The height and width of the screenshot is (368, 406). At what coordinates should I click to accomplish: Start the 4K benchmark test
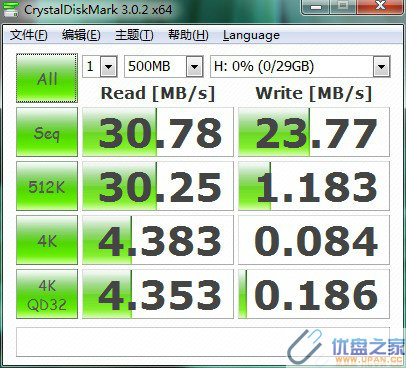(x=47, y=240)
